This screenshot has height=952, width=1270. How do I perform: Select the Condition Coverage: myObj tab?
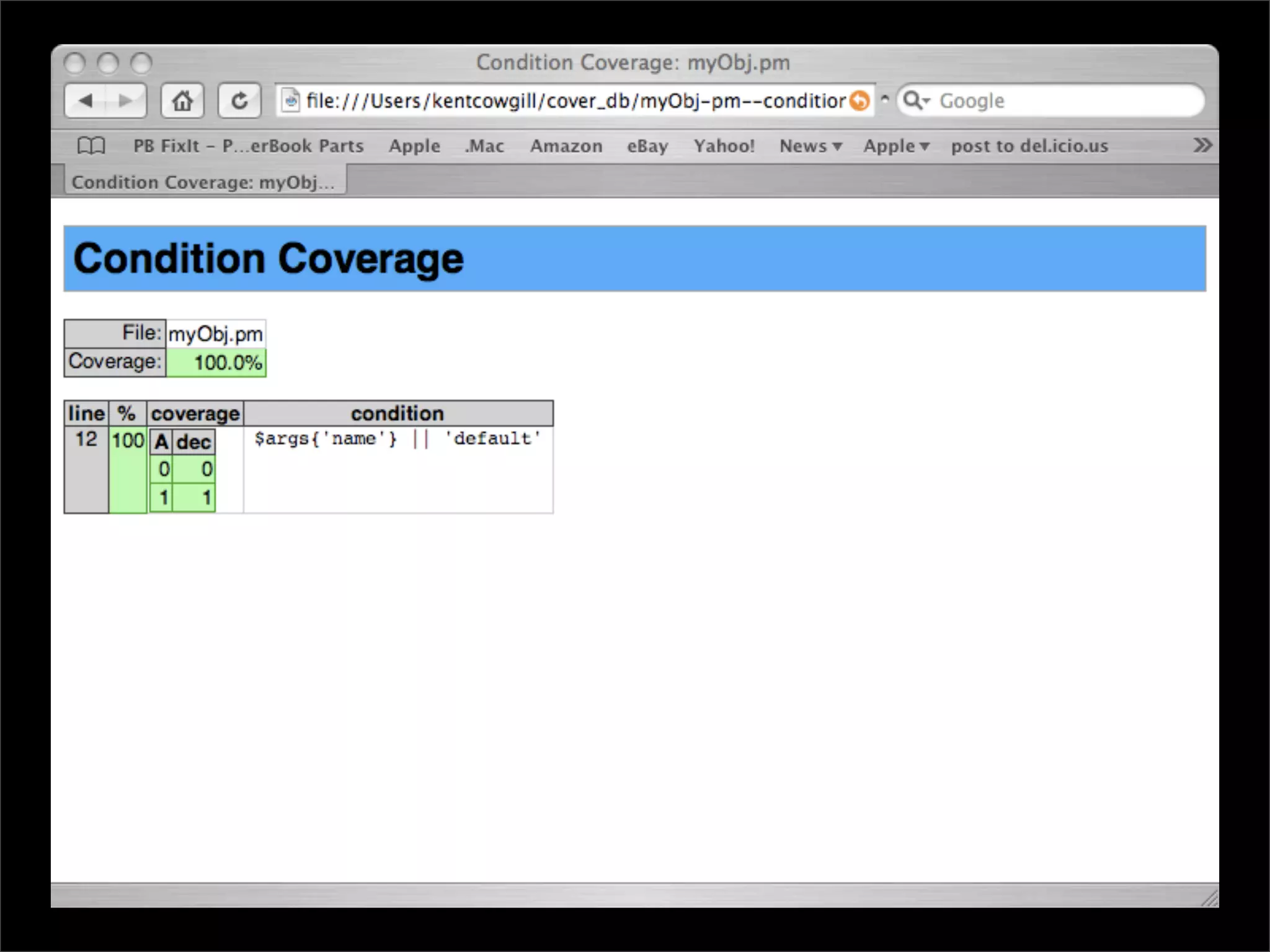click(204, 182)
